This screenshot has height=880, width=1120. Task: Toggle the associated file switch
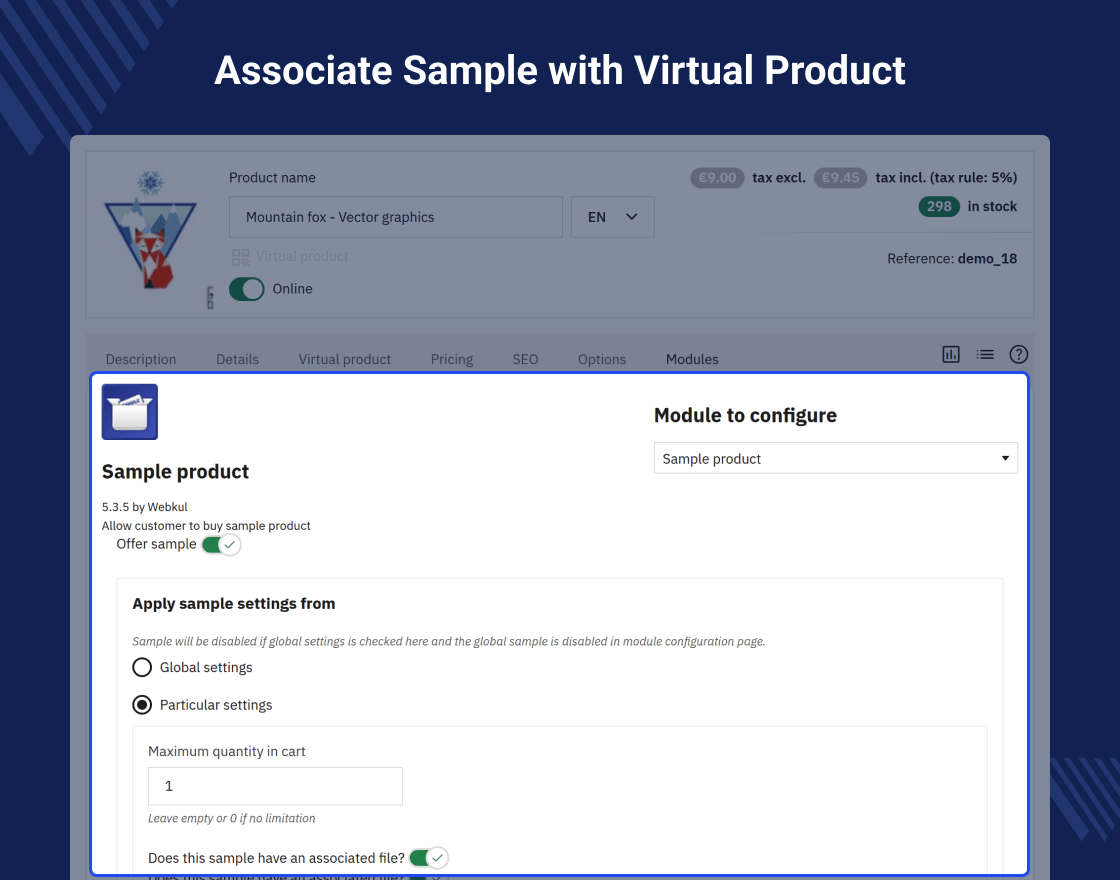pos(429,858)
